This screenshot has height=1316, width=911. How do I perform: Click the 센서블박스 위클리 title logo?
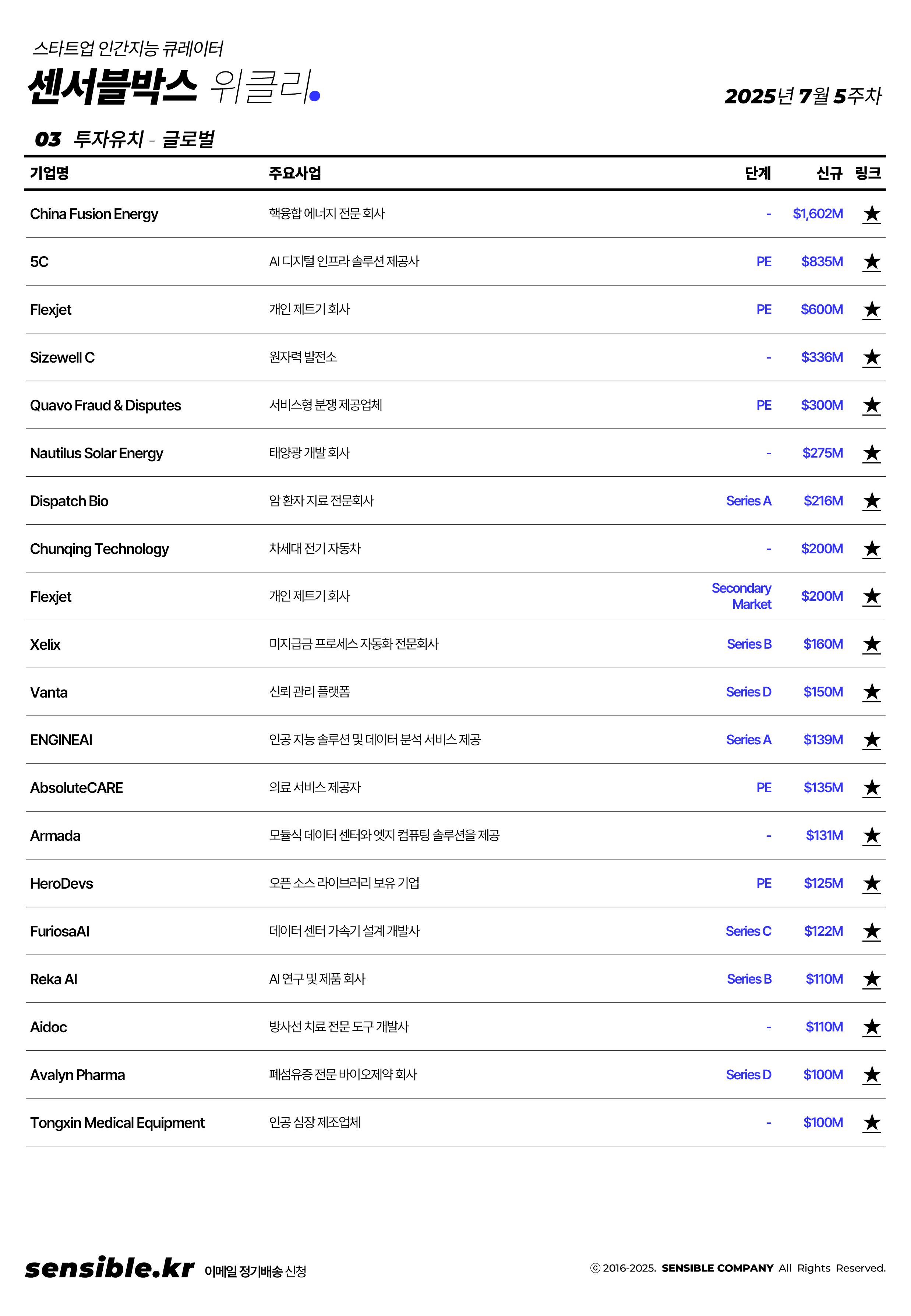173,87
